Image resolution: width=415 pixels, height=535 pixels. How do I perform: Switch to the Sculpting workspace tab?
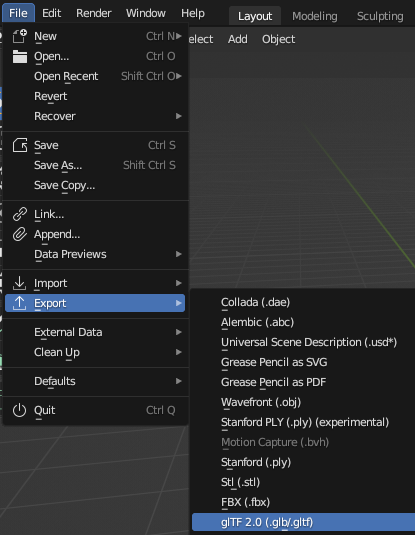pos(380,16)
